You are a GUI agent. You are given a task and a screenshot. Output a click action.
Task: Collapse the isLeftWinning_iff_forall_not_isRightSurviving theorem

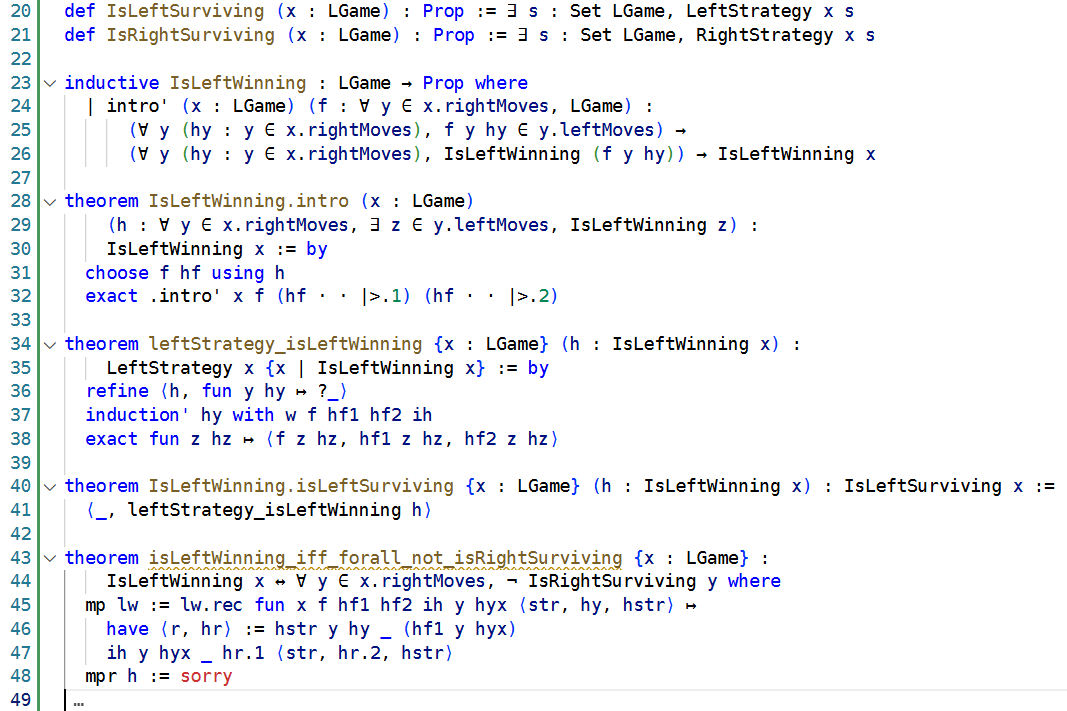click(50, 558)
